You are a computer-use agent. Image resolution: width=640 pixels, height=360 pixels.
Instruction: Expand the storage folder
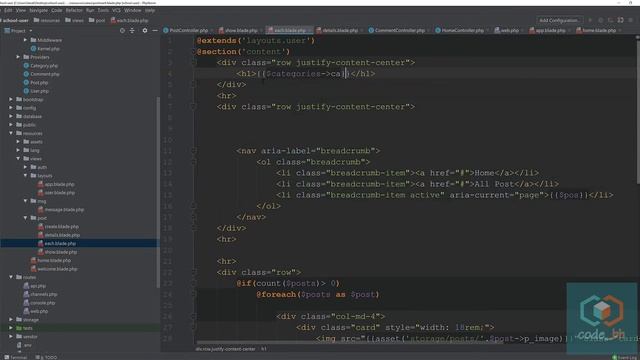coord(11,320)
